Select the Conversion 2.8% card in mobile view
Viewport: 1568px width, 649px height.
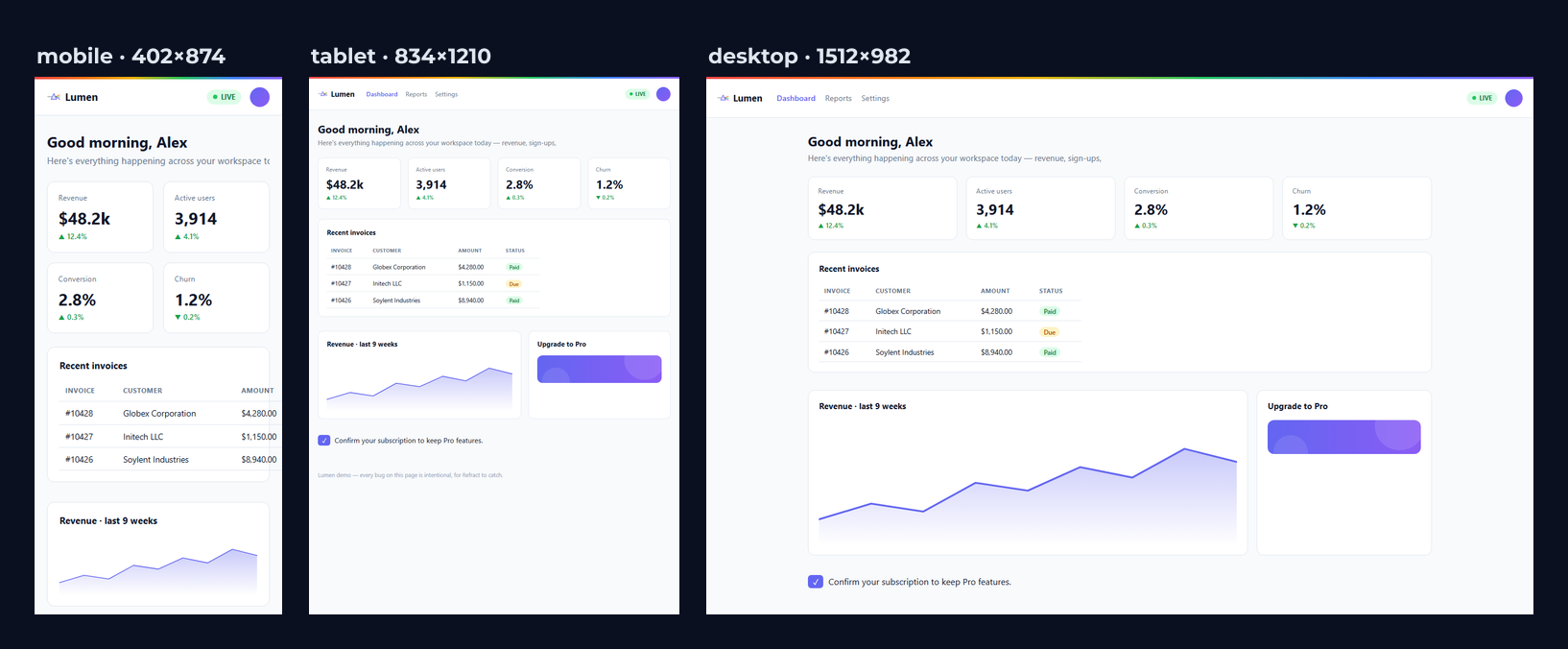tap(100, 298)
